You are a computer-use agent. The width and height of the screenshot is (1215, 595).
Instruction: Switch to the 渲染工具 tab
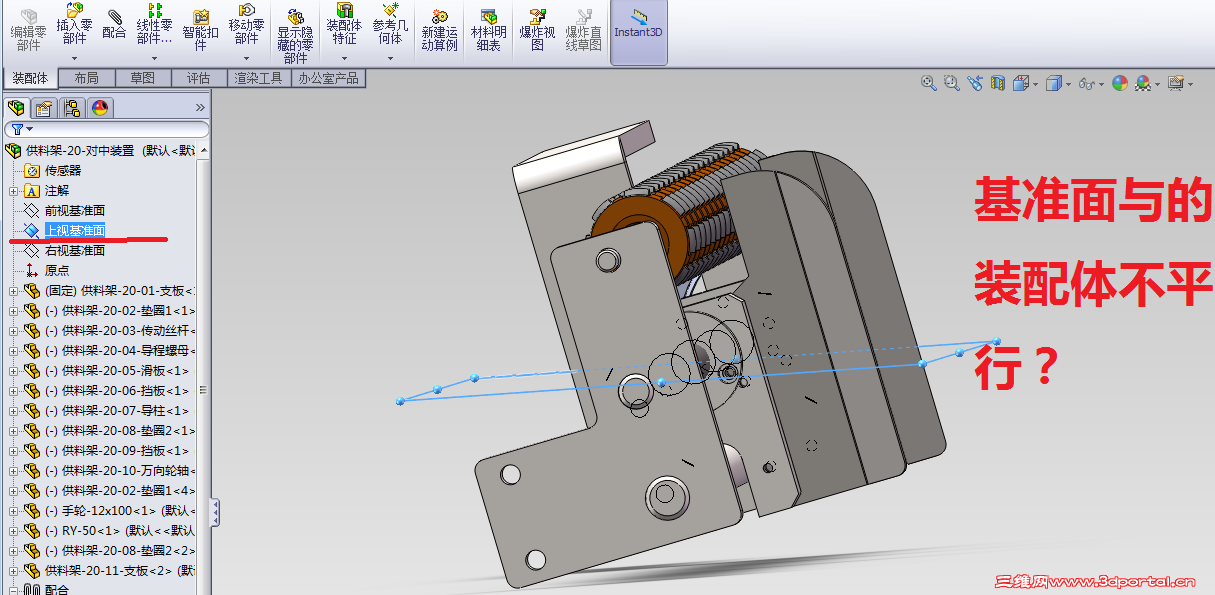click(258, 78)
